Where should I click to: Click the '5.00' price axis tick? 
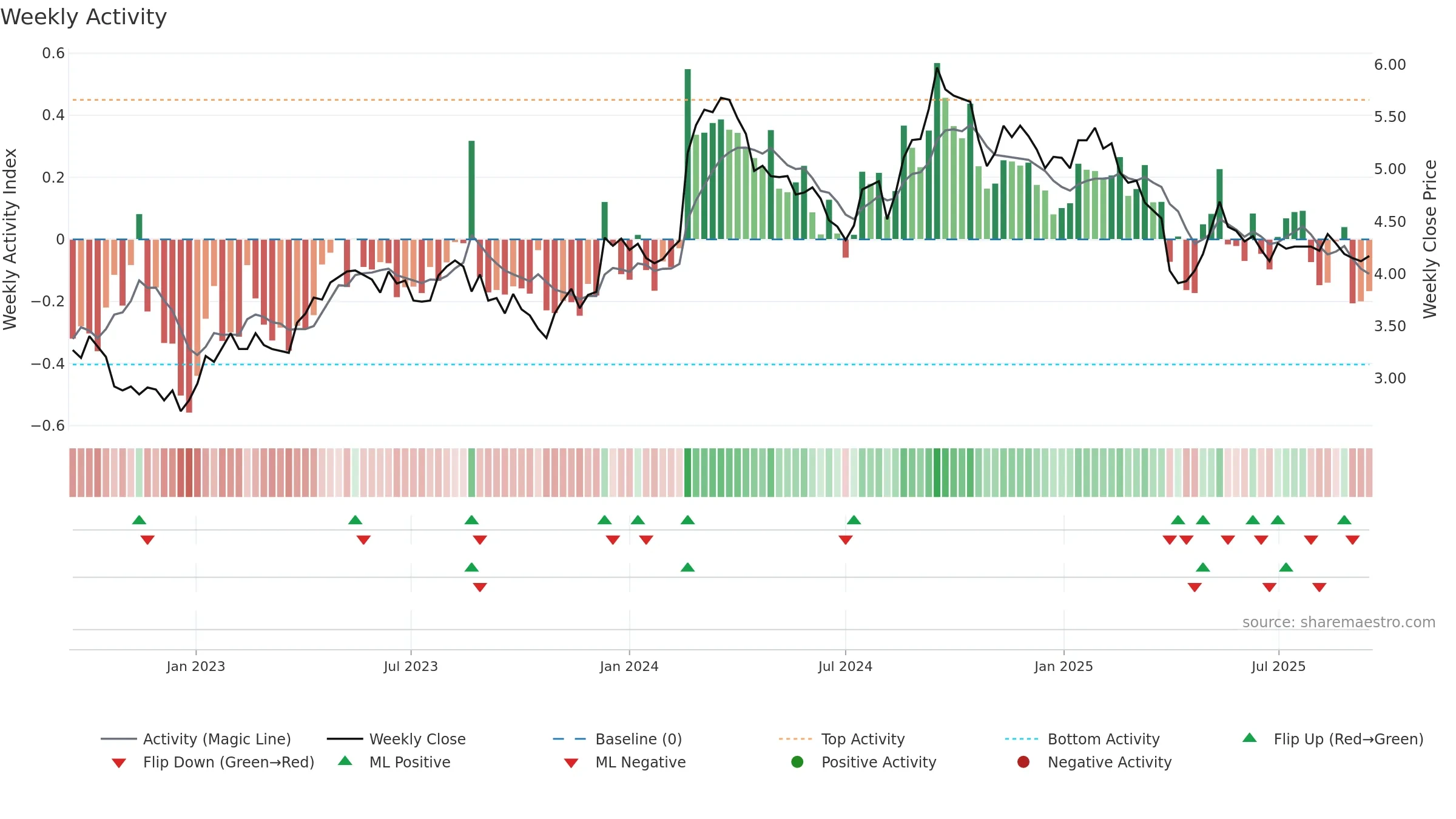tap(1390, 169)
